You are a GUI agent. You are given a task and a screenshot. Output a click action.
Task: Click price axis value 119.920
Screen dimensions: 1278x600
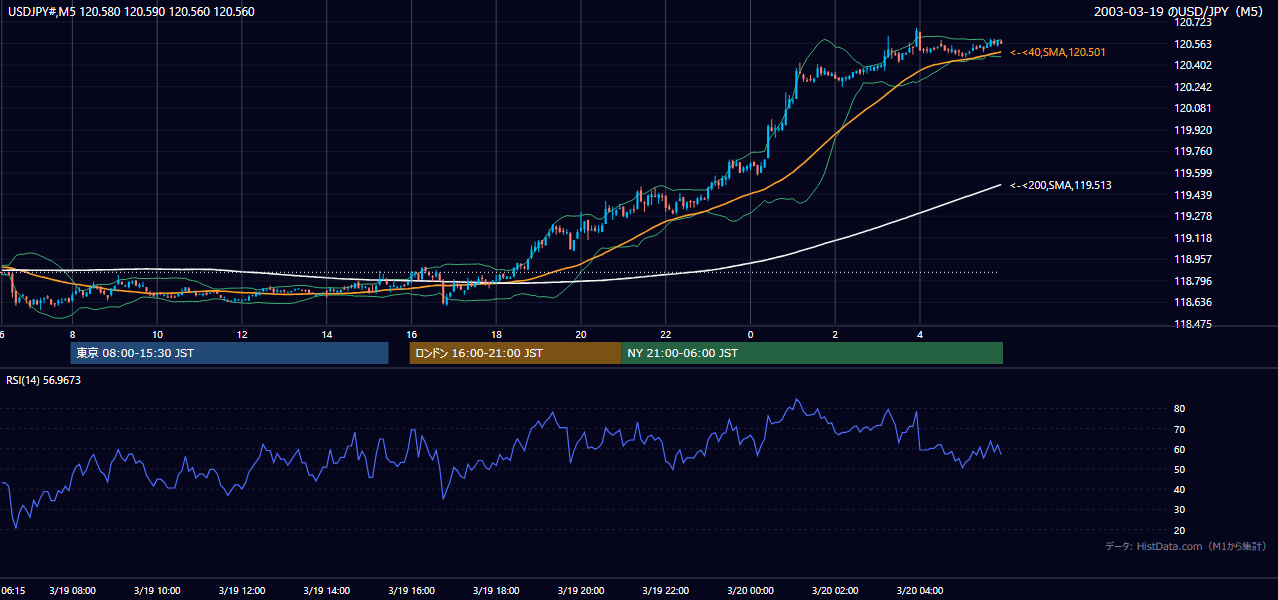pos(1194,130)
